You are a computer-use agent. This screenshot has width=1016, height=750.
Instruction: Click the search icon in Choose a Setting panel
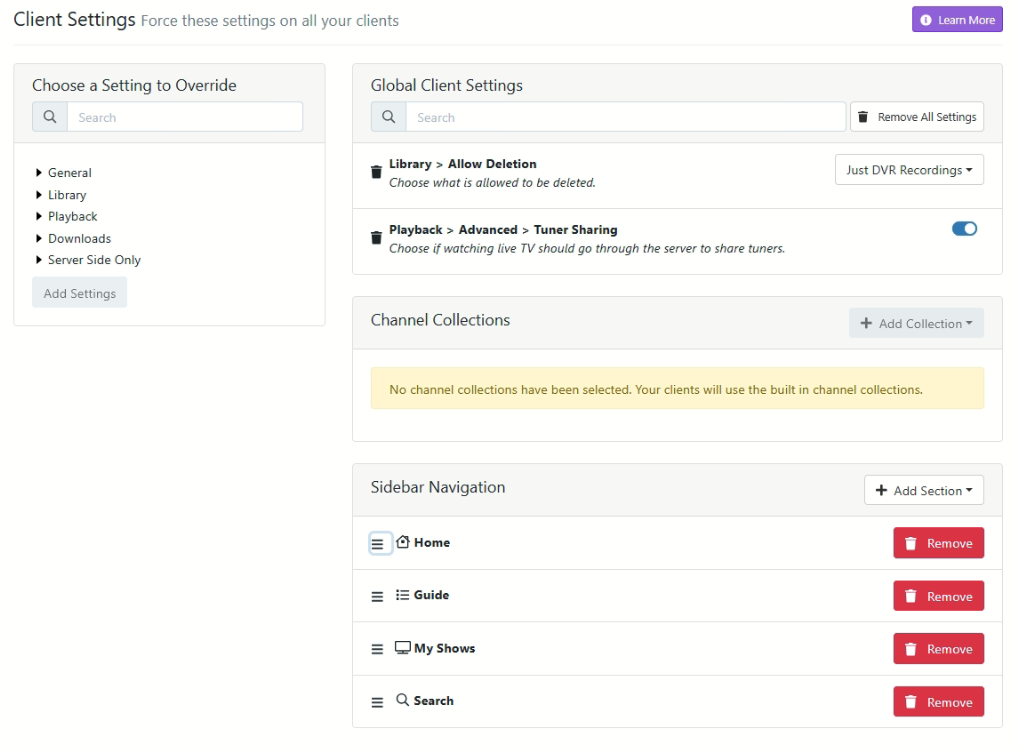point(50,117)
